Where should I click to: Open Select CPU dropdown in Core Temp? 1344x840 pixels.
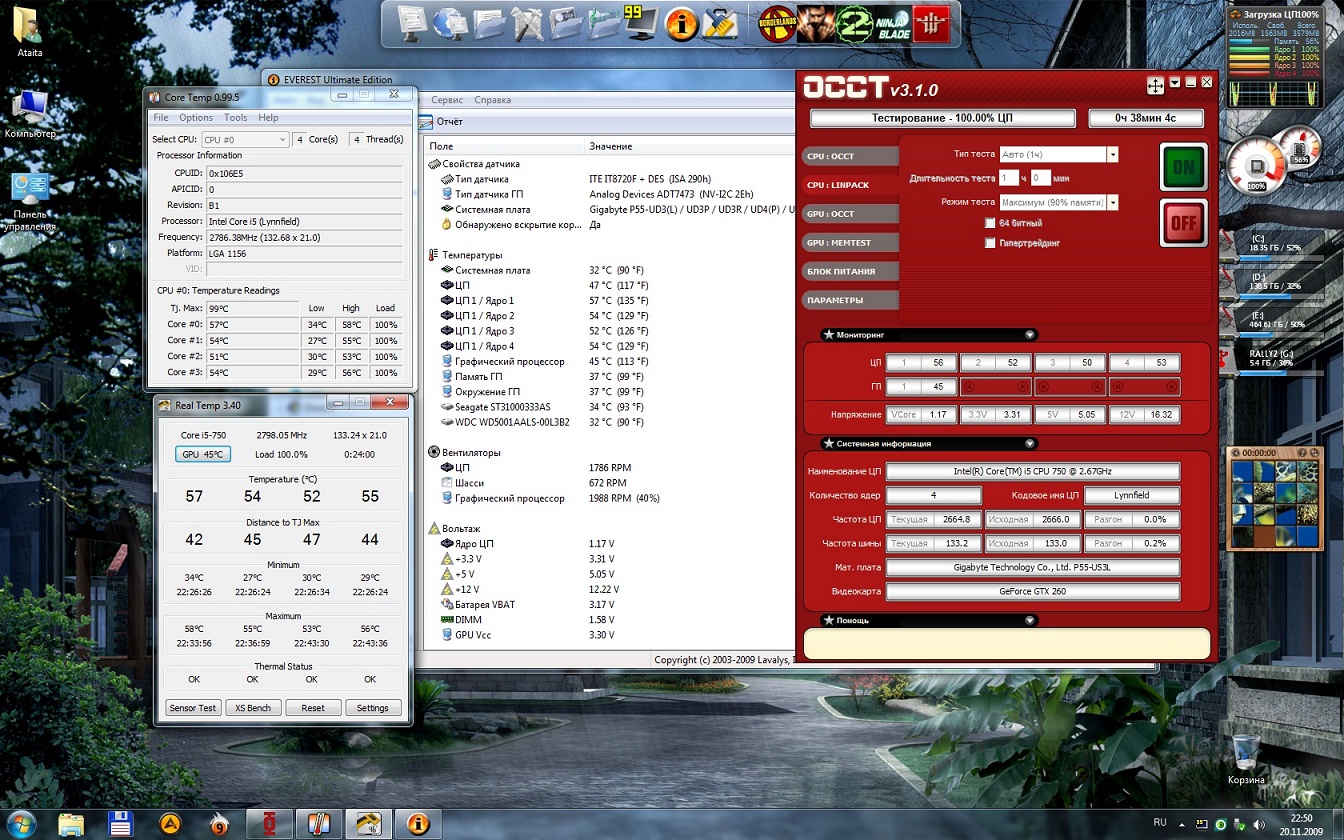245,140
